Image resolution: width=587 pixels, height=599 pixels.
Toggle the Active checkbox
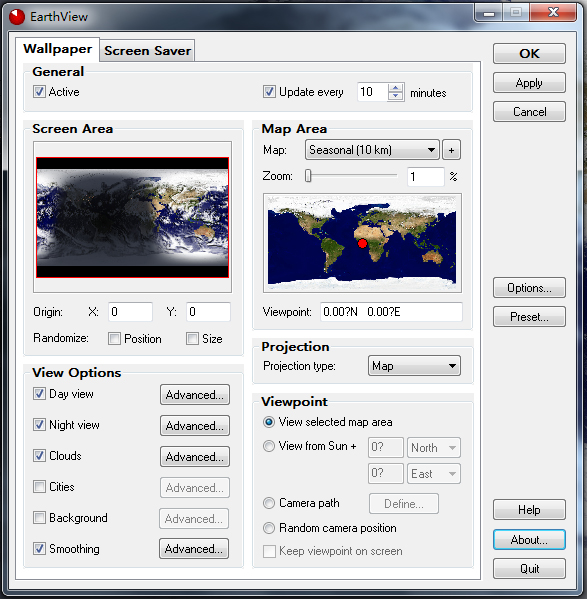click(39, 92)
